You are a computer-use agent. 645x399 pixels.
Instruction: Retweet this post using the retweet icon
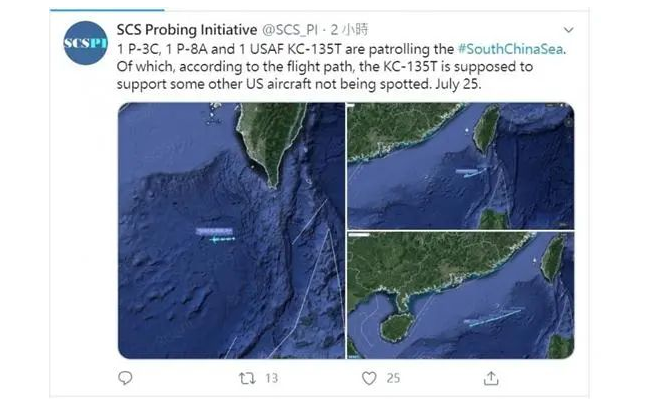click(x=247, y=378)
